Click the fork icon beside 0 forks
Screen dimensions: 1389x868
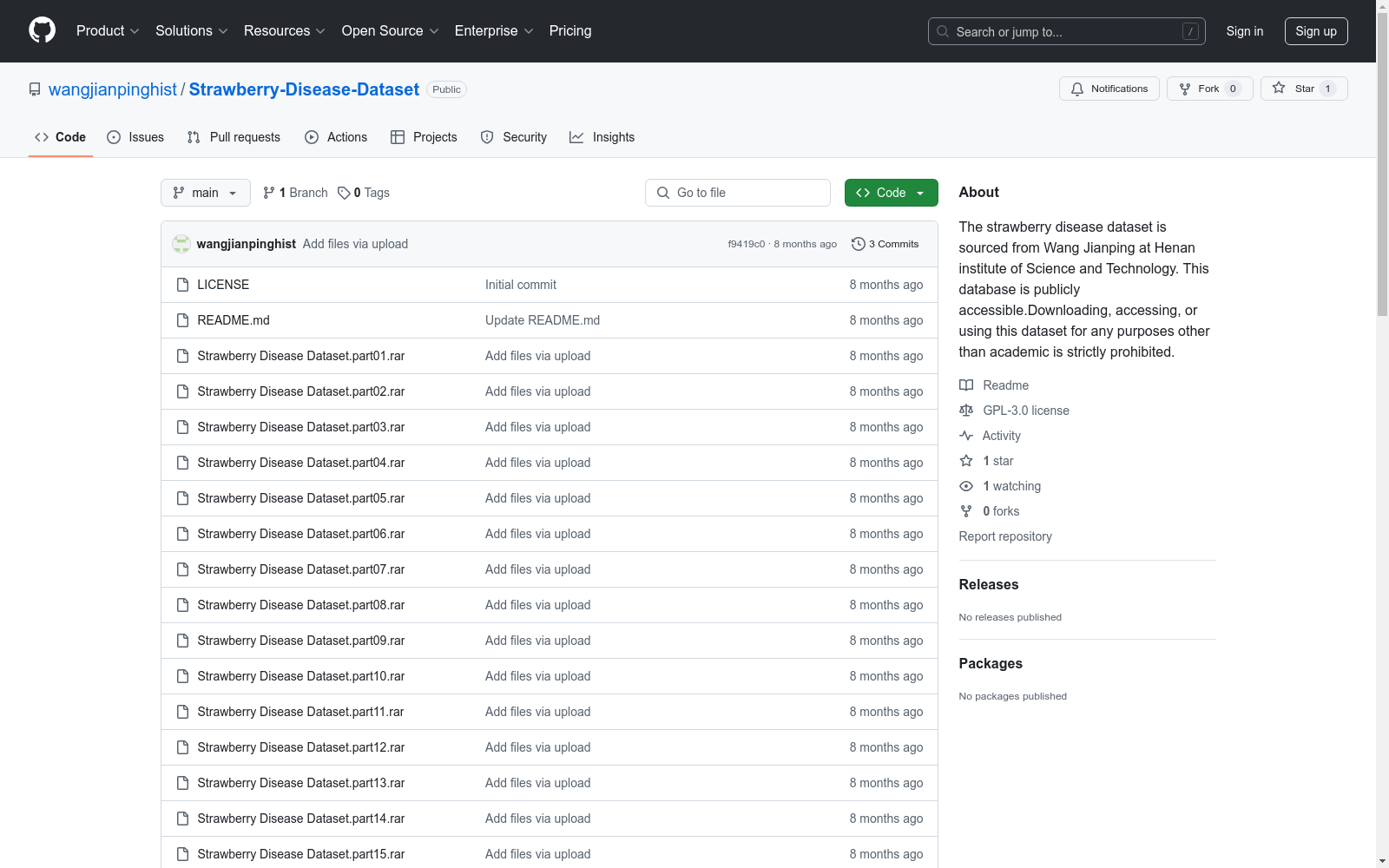tap(966, 511)
